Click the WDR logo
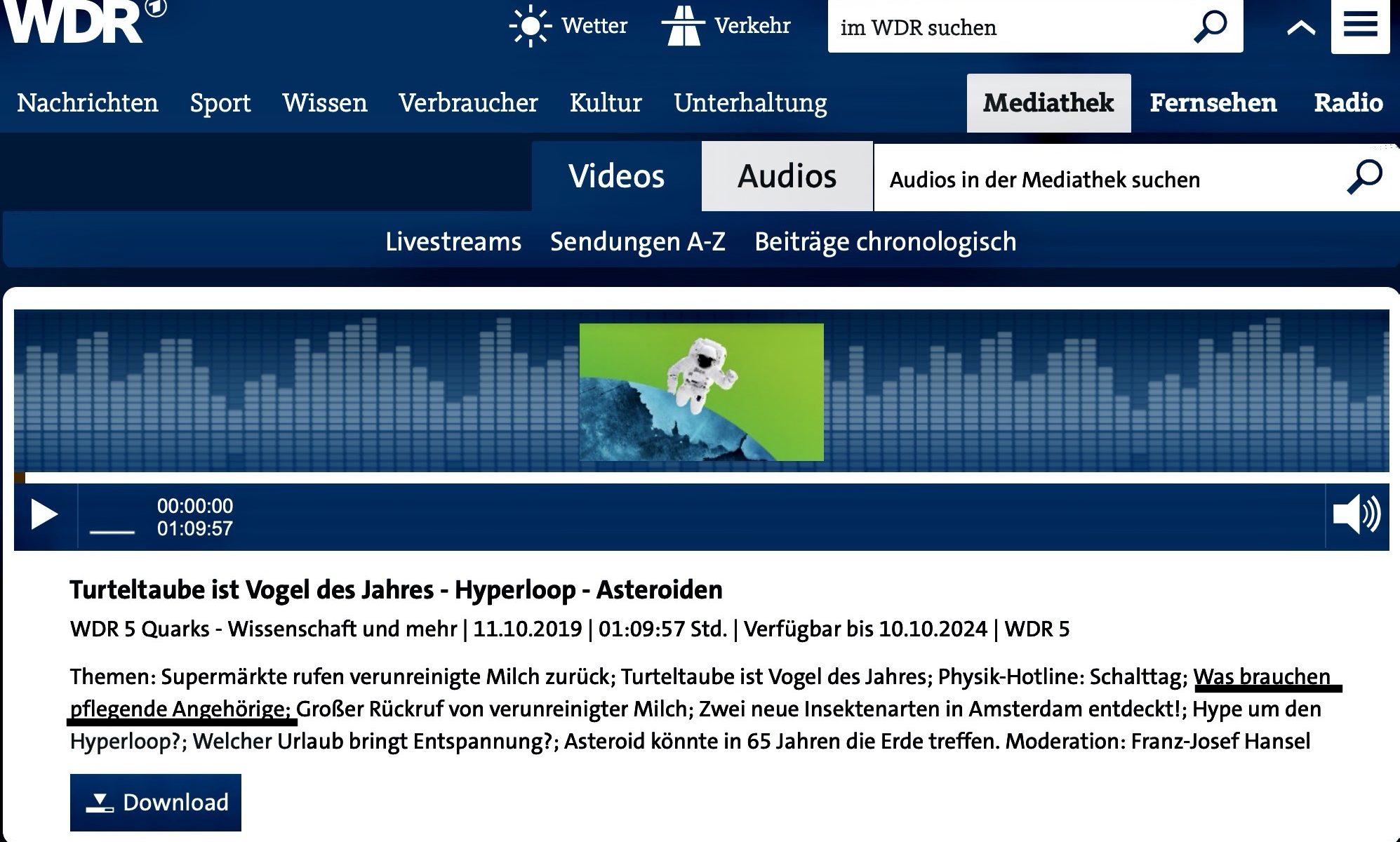Image resolution: width=1400 pixels, height=842 pixels. coord(84,21)
